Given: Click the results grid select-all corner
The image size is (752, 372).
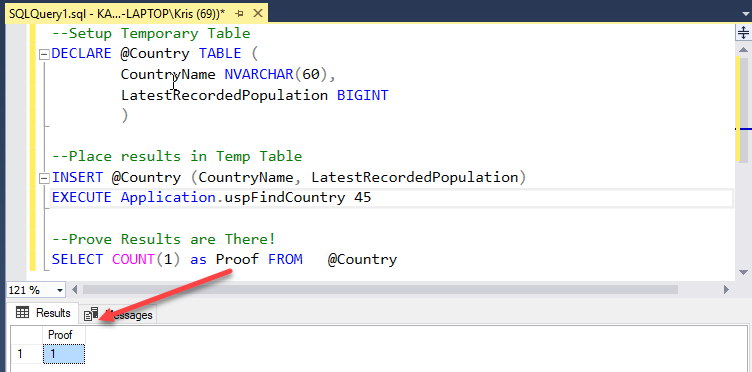Looking at the screenshot, I should tap(26, 336).
